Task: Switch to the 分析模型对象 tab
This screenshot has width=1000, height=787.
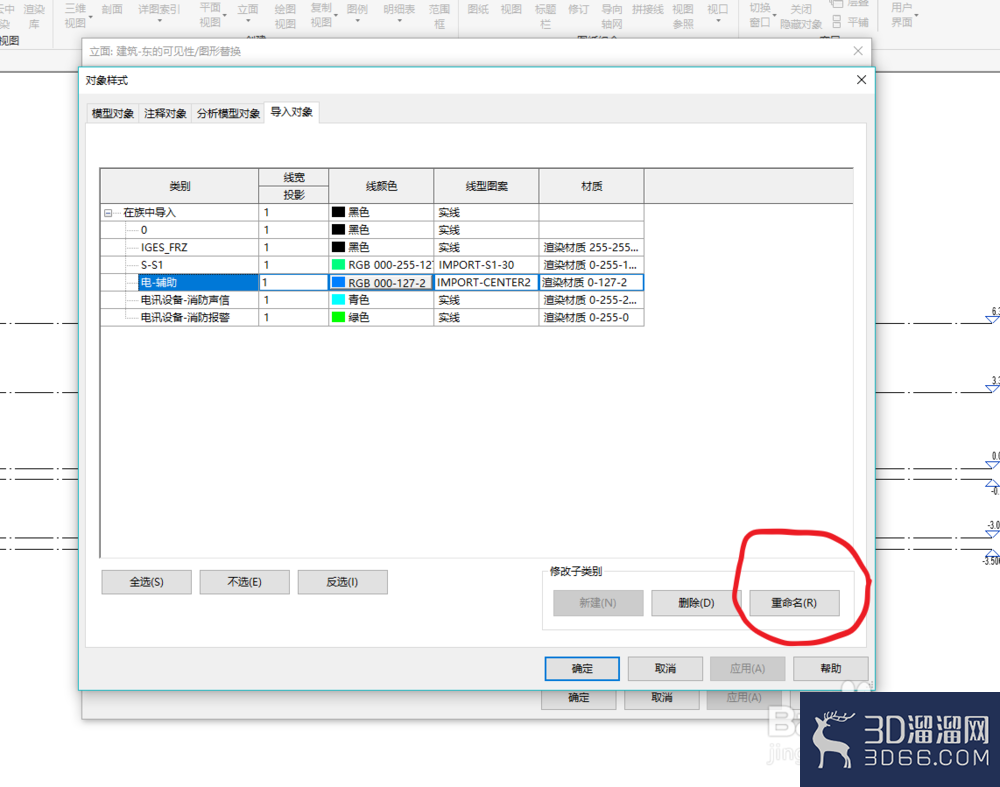Action: point(228,114)
